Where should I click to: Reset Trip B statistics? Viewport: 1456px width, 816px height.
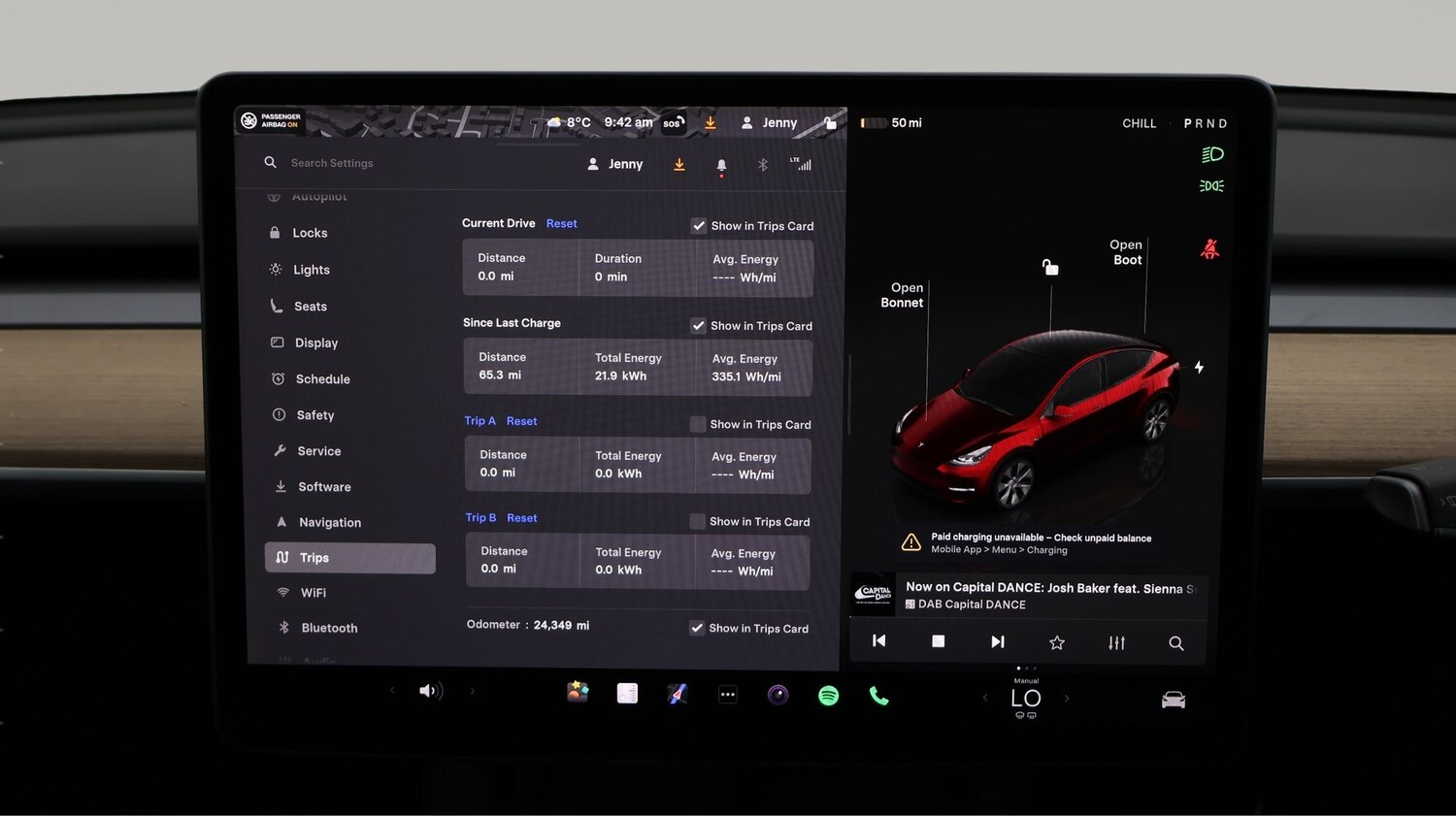[521, 517]
